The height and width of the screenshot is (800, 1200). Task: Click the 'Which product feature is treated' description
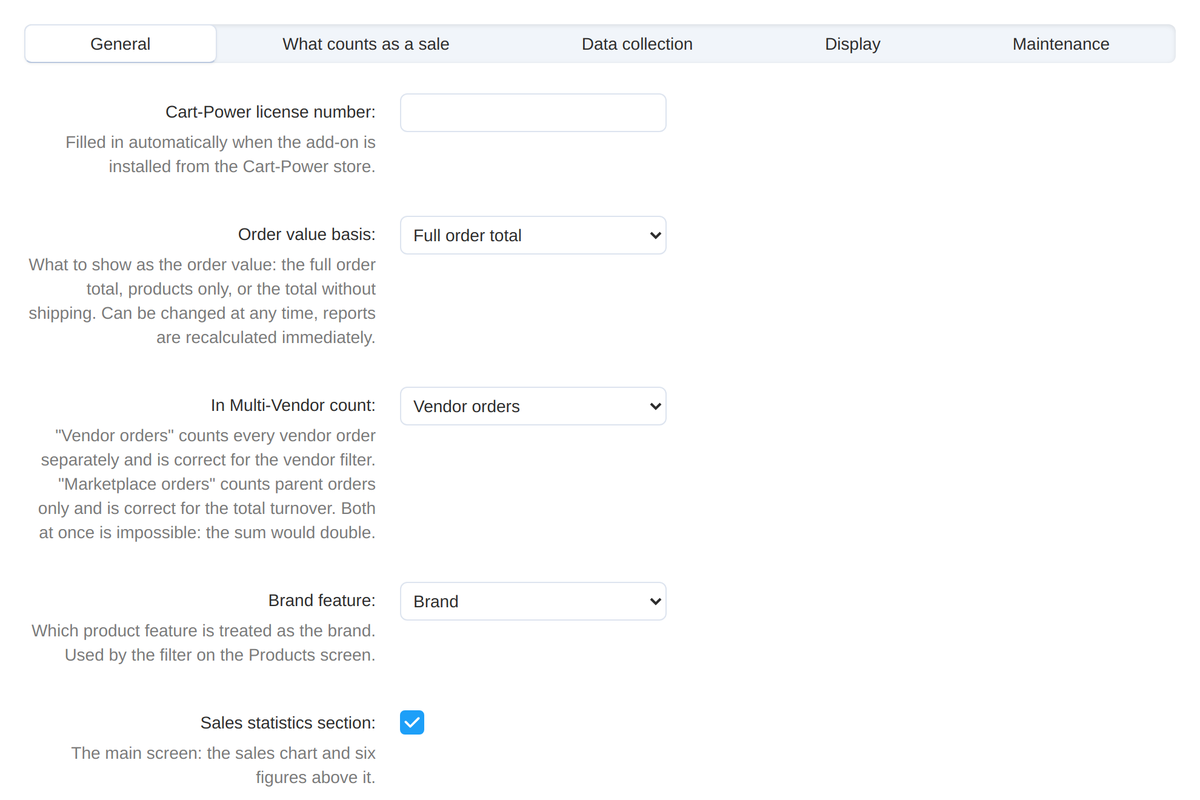204,643
